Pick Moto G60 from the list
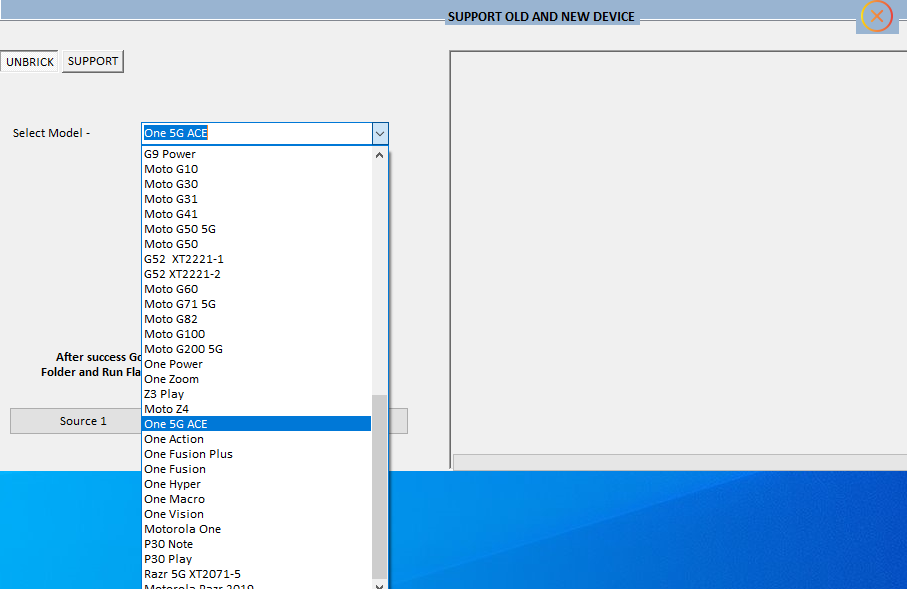The height and width of the screenshot is (589, 907). (x=256, y=289)
